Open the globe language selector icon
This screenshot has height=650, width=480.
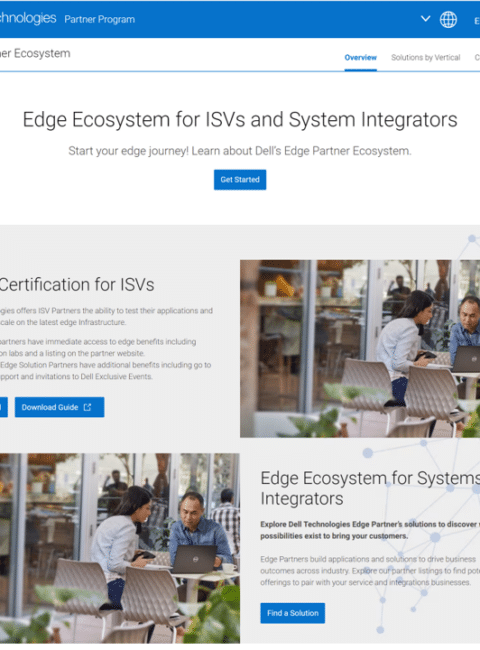pyautogui.click(x=448, y=19)
